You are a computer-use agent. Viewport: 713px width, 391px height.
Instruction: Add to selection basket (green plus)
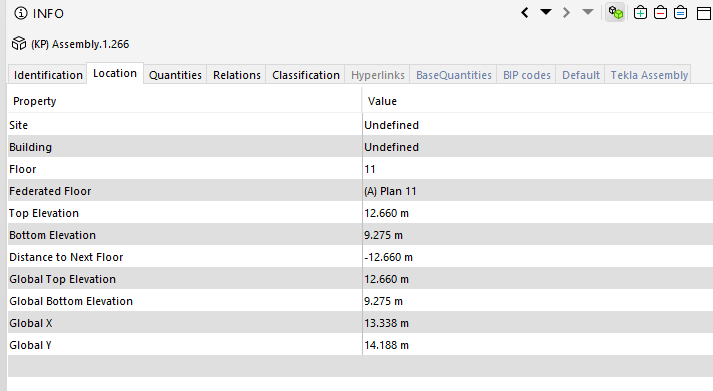pos(640,13)
